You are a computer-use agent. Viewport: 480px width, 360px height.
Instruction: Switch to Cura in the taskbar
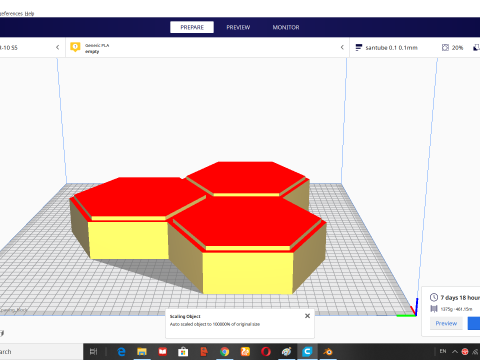[307, 352]
